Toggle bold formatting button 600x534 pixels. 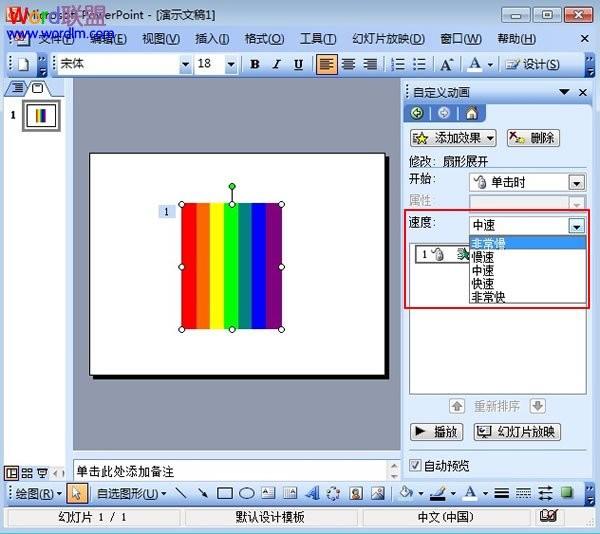(255, 64)
